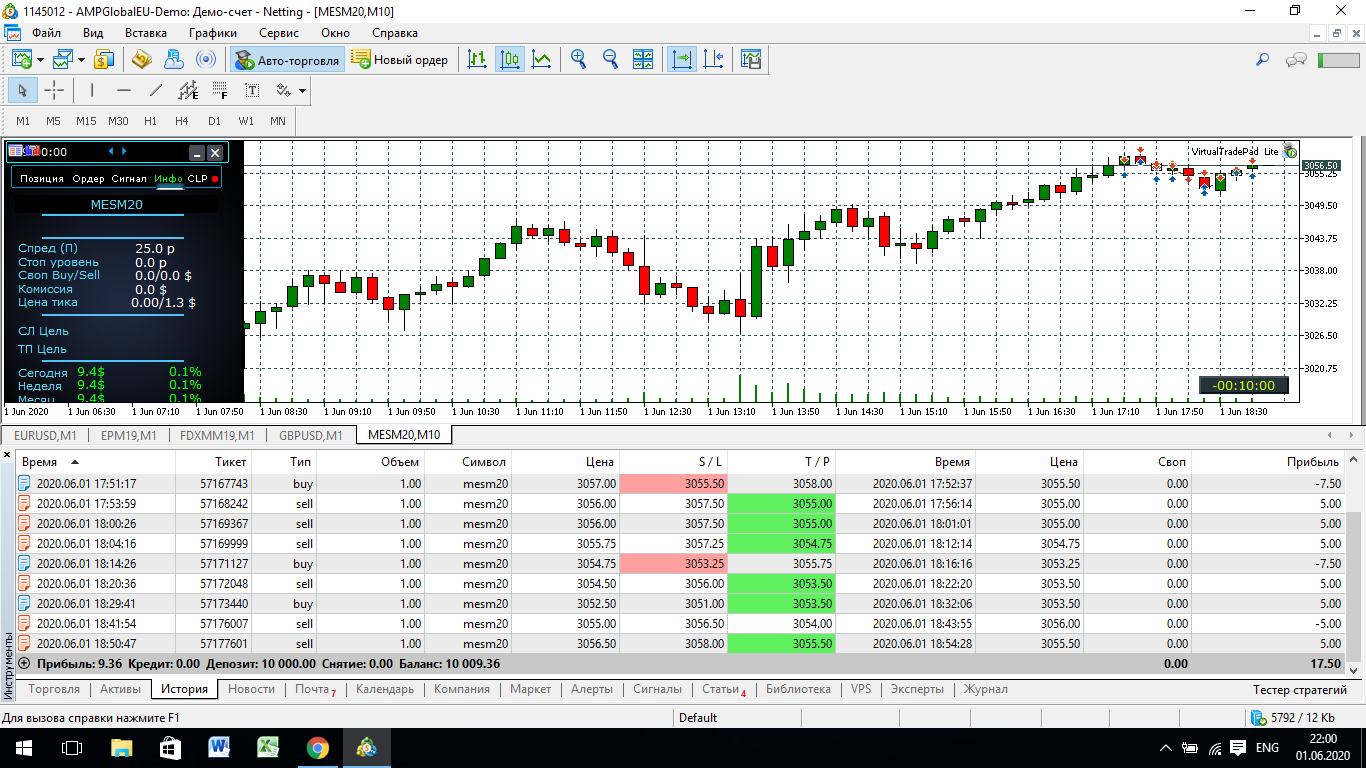
Task: Open the new chart dropdown arrow
Action: (41, 60)
